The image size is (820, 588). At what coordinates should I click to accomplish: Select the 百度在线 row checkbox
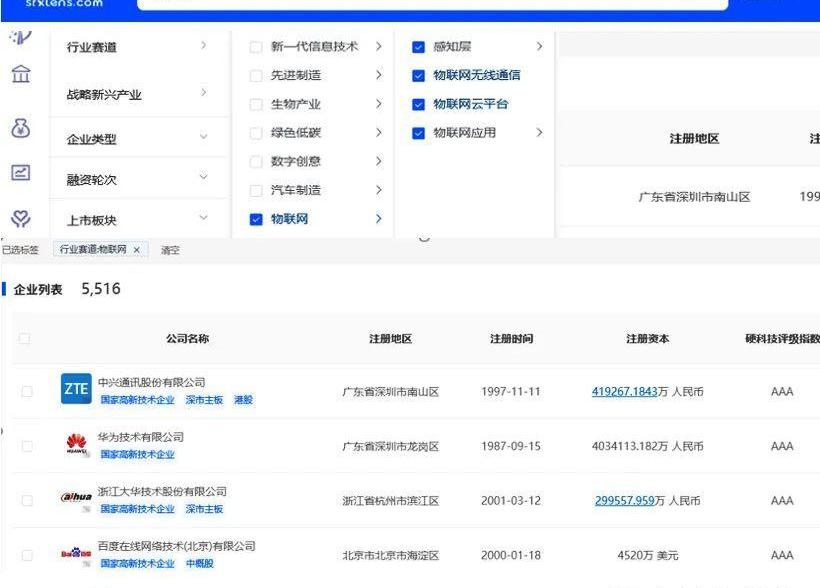pos(27,555)
